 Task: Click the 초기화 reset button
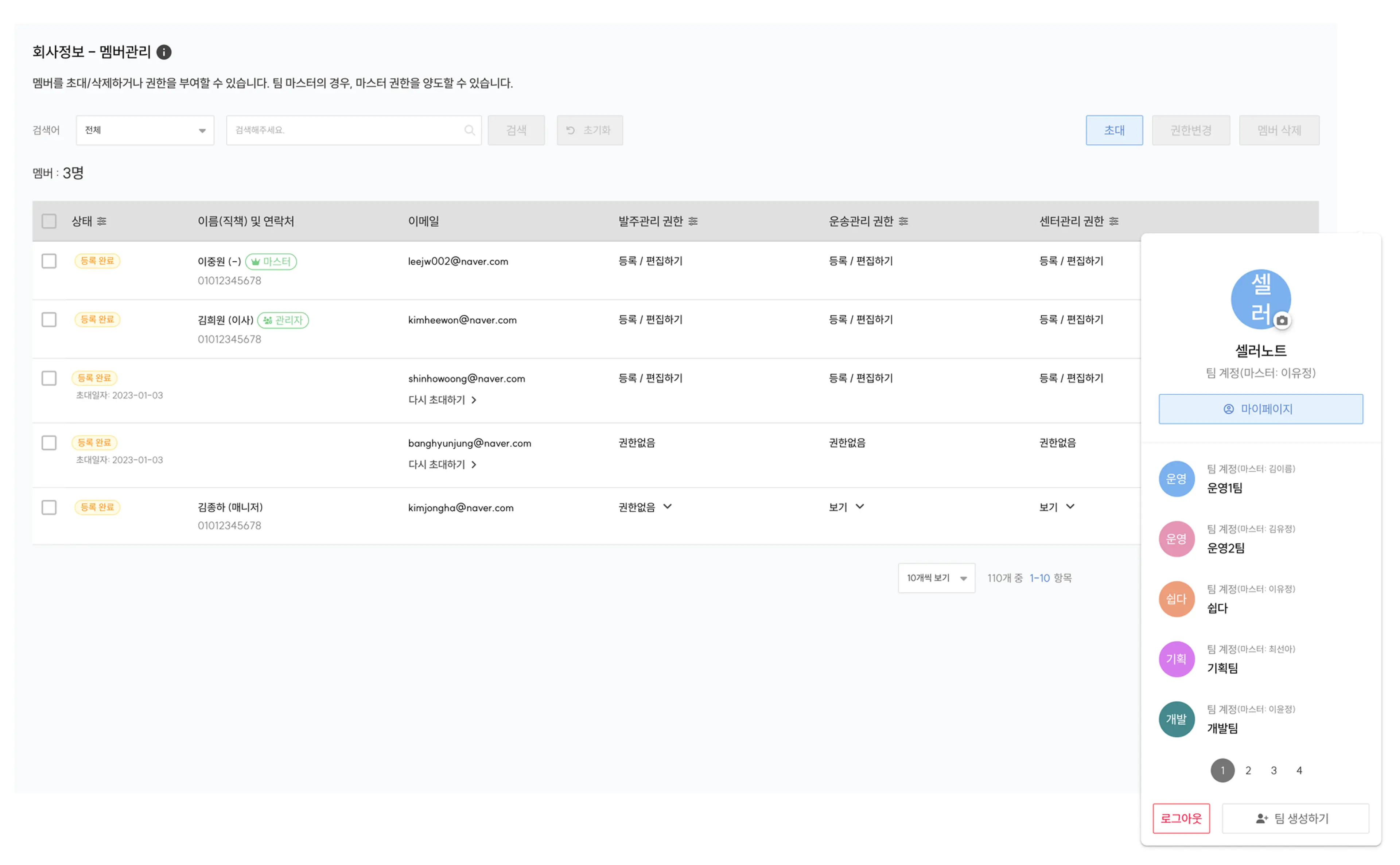pos(589,130)
